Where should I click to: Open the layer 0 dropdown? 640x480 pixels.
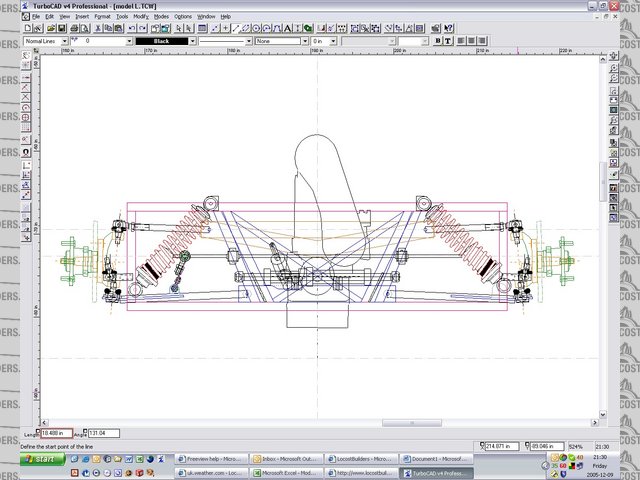coord(129,41)
